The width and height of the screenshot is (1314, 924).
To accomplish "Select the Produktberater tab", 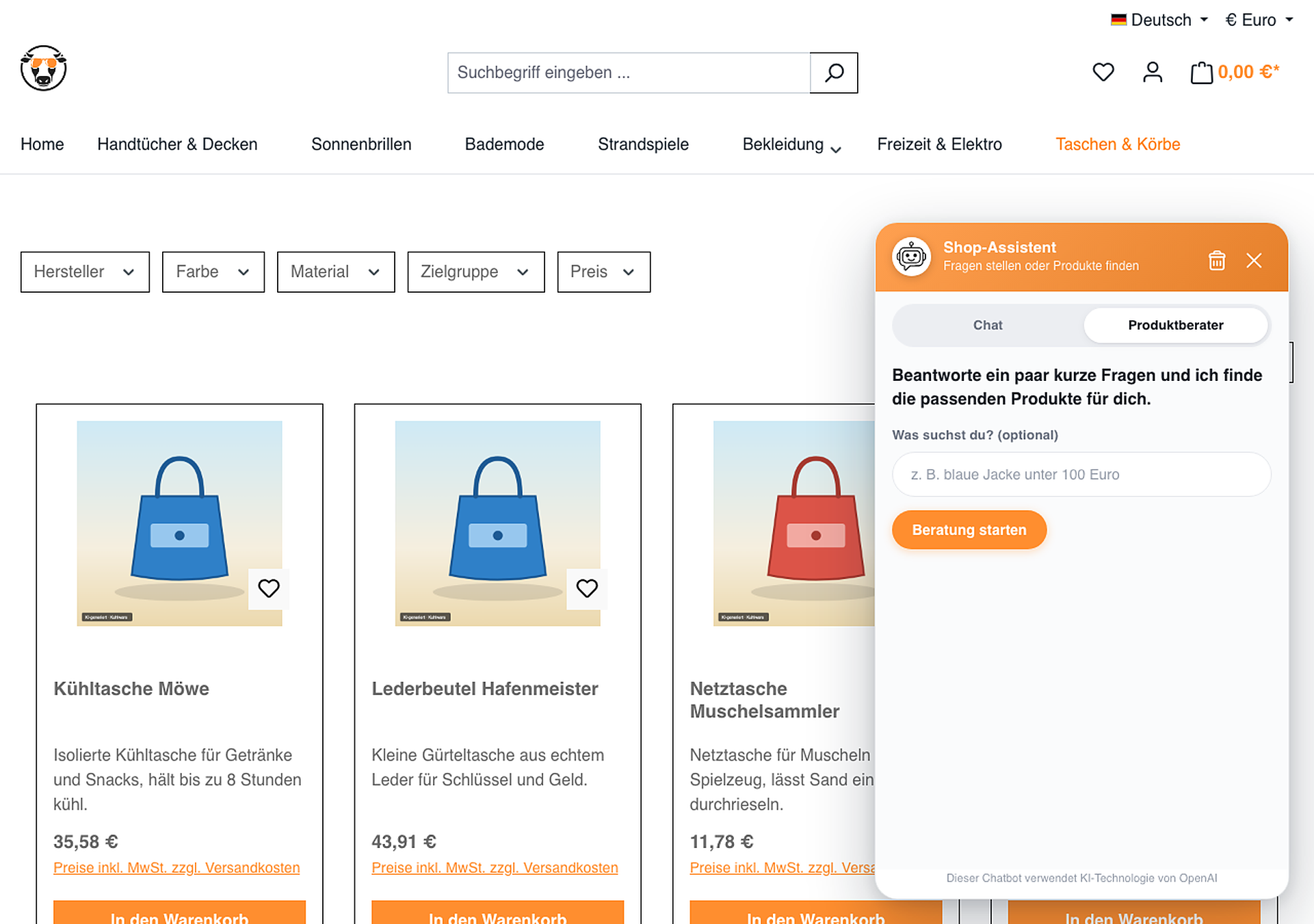I will tap(1175, 325).
